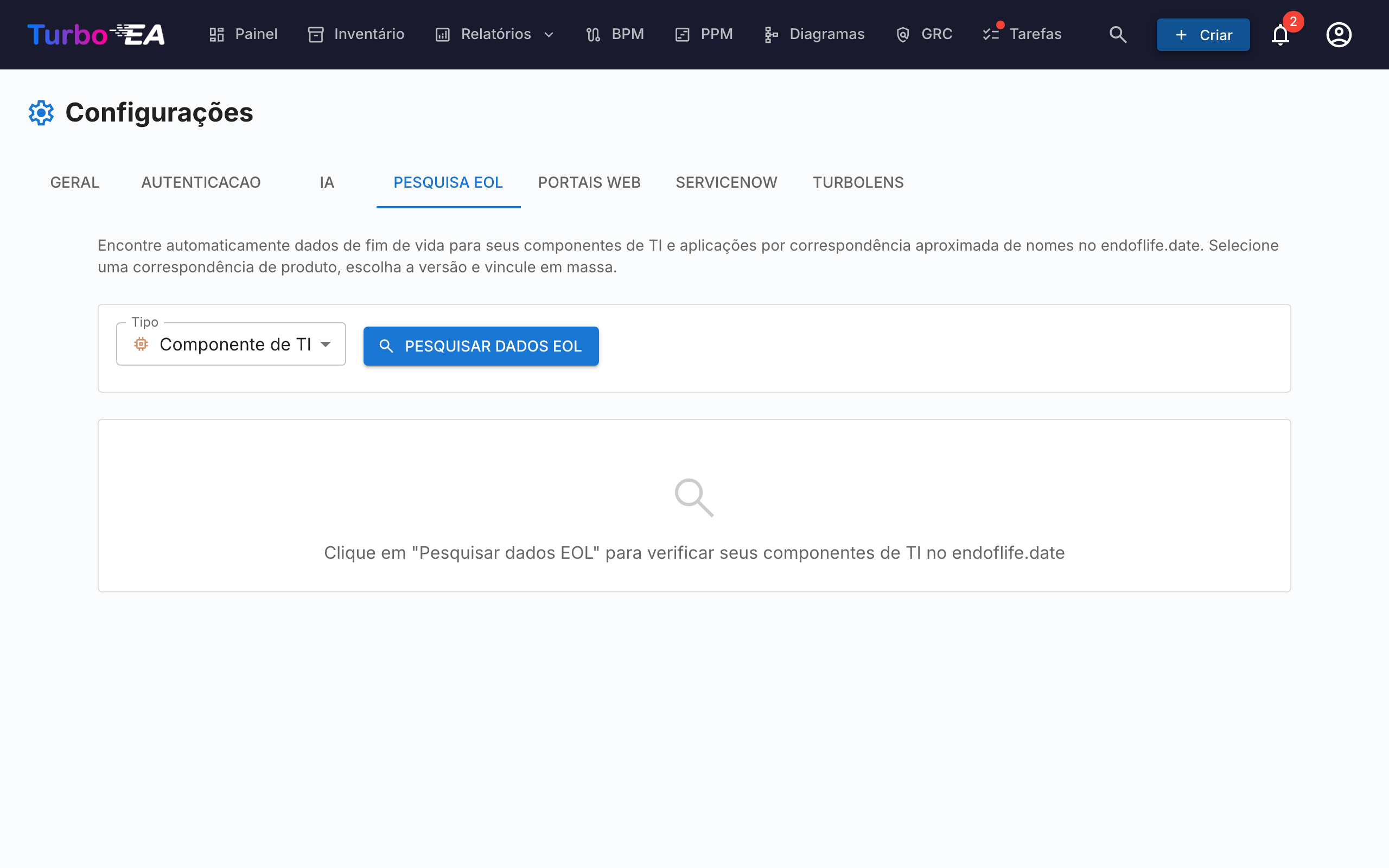This screenshot has width=1389, height=868.
Task: Switch to the PORTAIS WEB tab
Action: pos(589,183)
